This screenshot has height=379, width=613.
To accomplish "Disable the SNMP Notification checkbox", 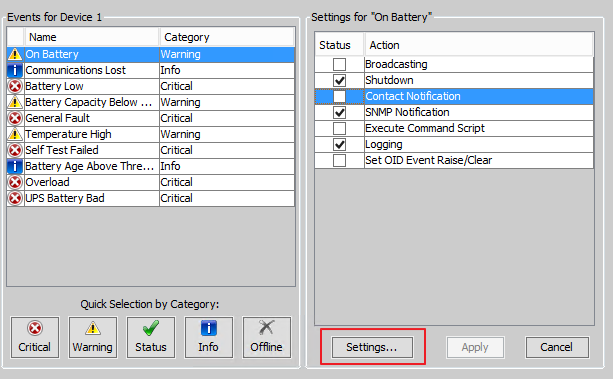I will (x=339, y=112).
